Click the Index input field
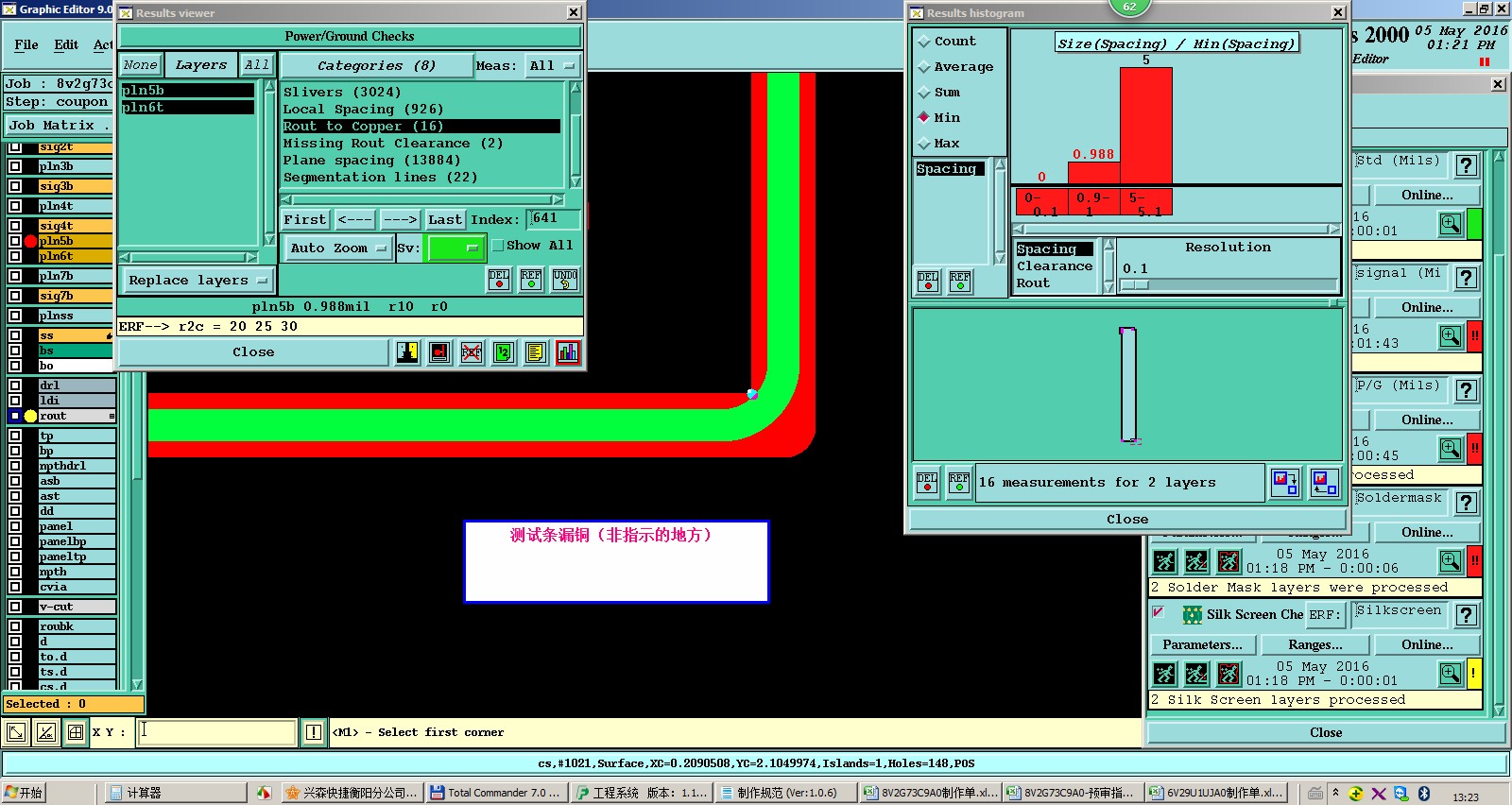 click(553, 219)
